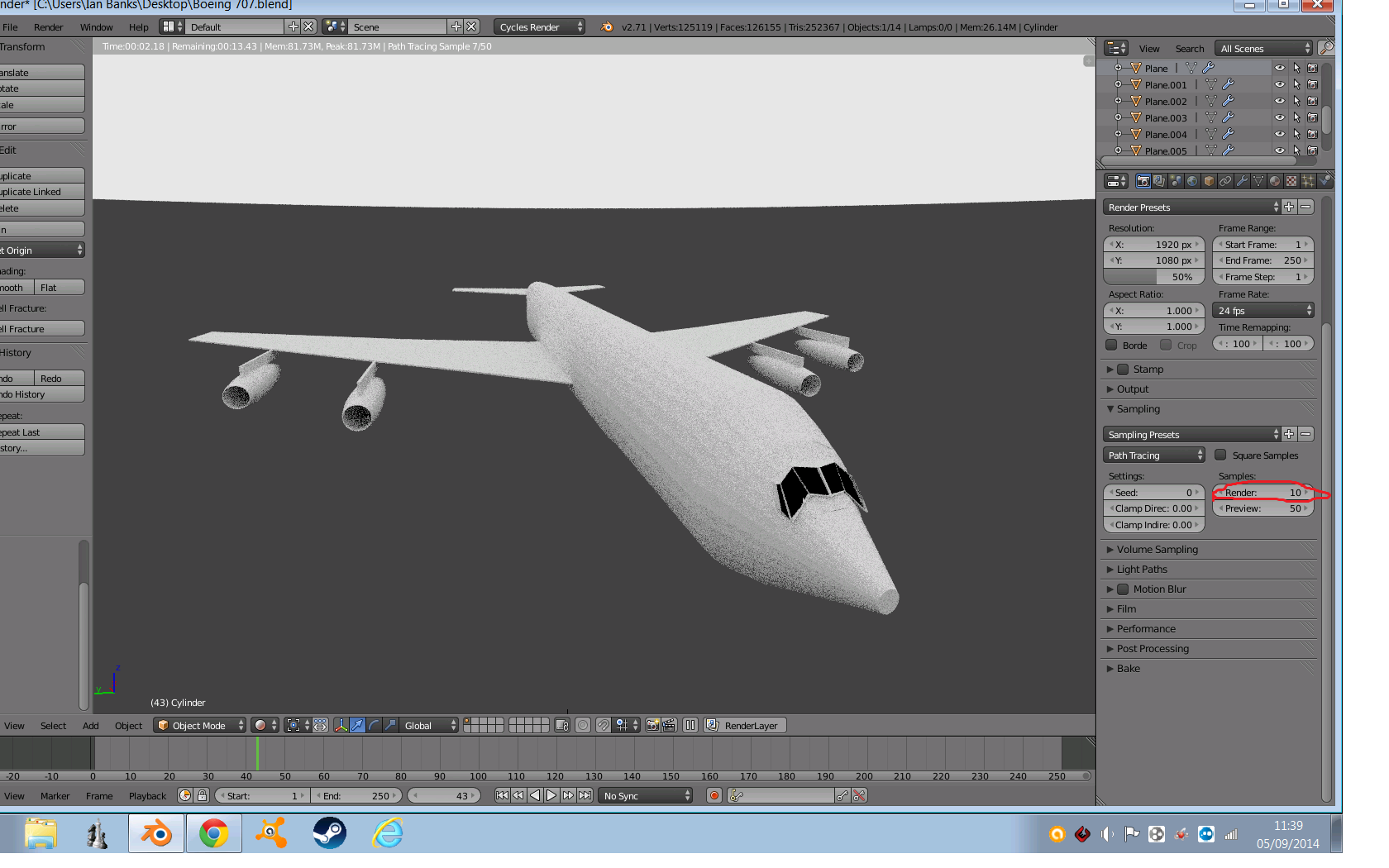Click the OpenGL render image camera icon

tap(653, 725)
